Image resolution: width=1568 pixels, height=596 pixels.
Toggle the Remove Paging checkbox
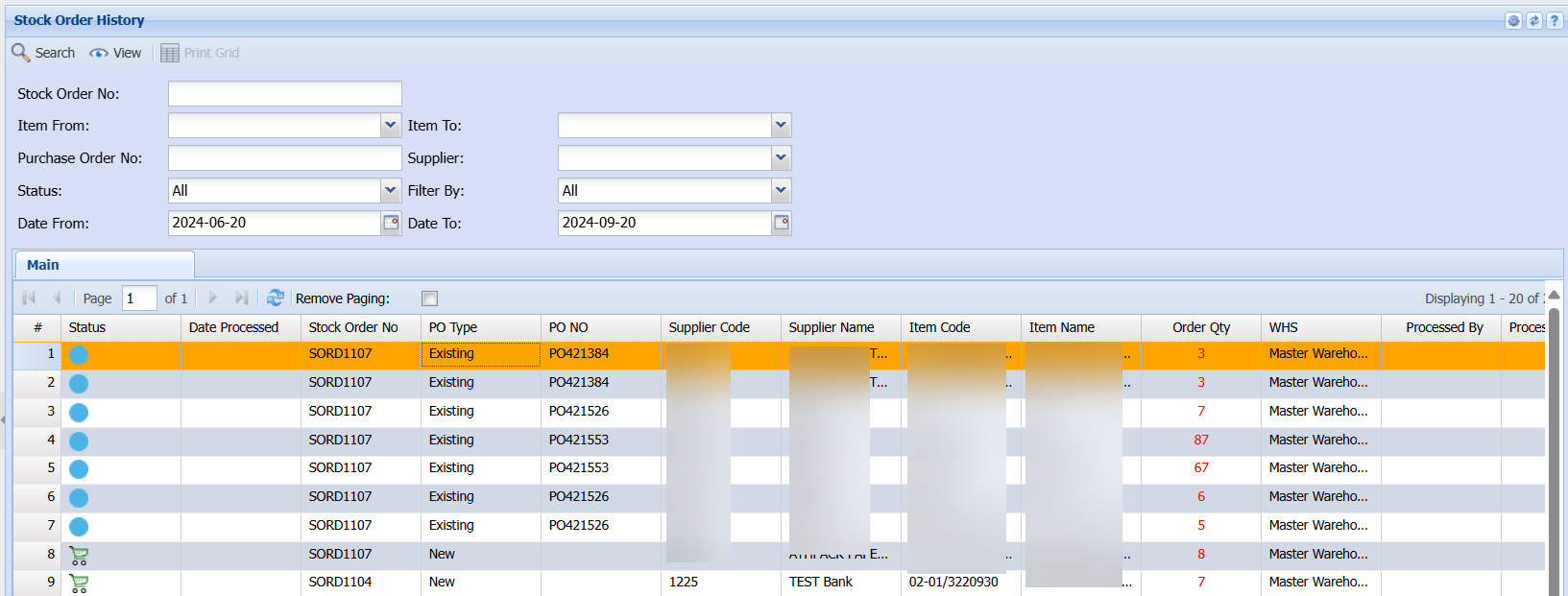[x=429, y=298]
